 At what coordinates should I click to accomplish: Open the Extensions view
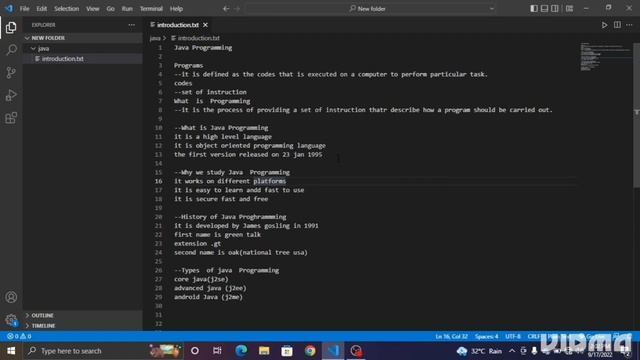11,118
